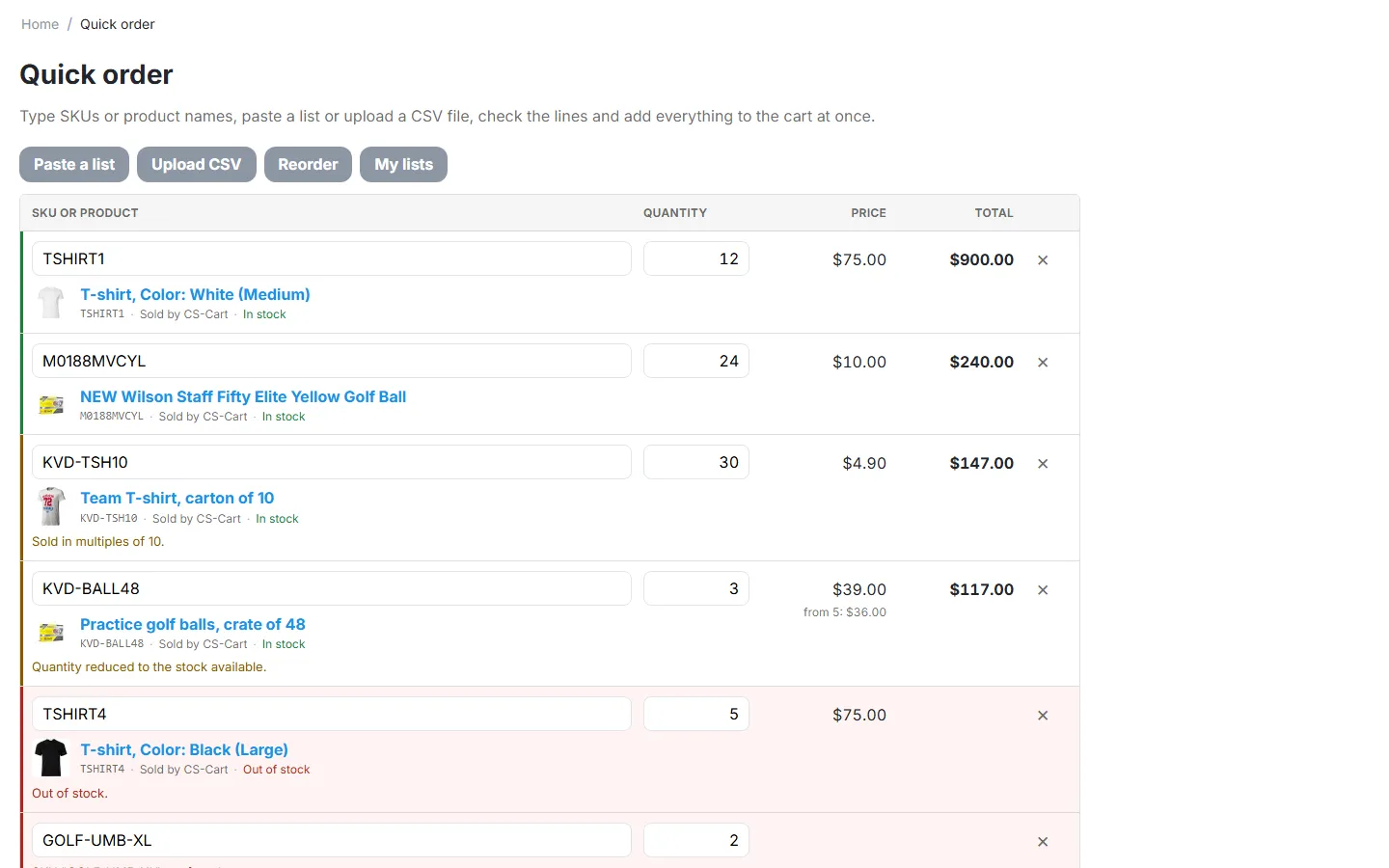Open Team T-shirt, carton of 10
Viewport: 1389px width, 868px height.
177,498
